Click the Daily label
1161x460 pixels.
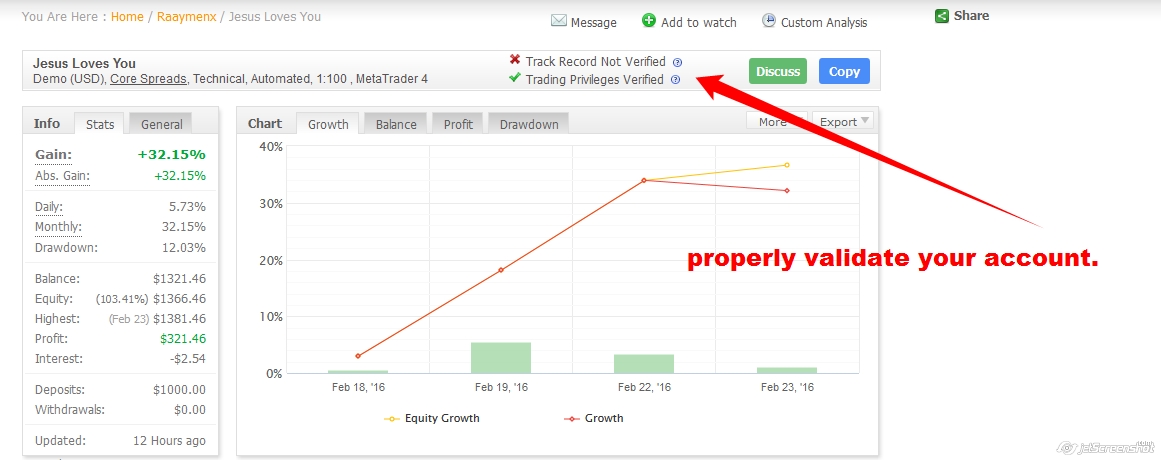49,207
